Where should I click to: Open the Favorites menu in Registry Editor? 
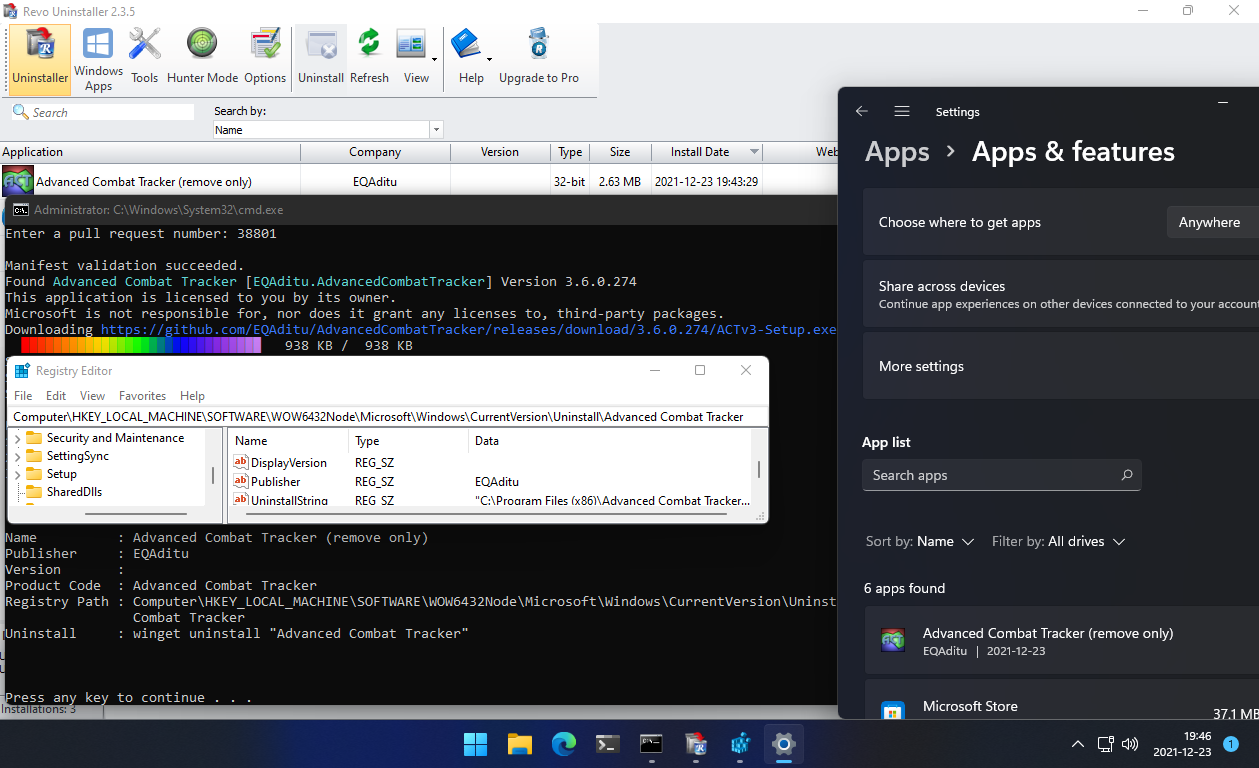(142, 395)
